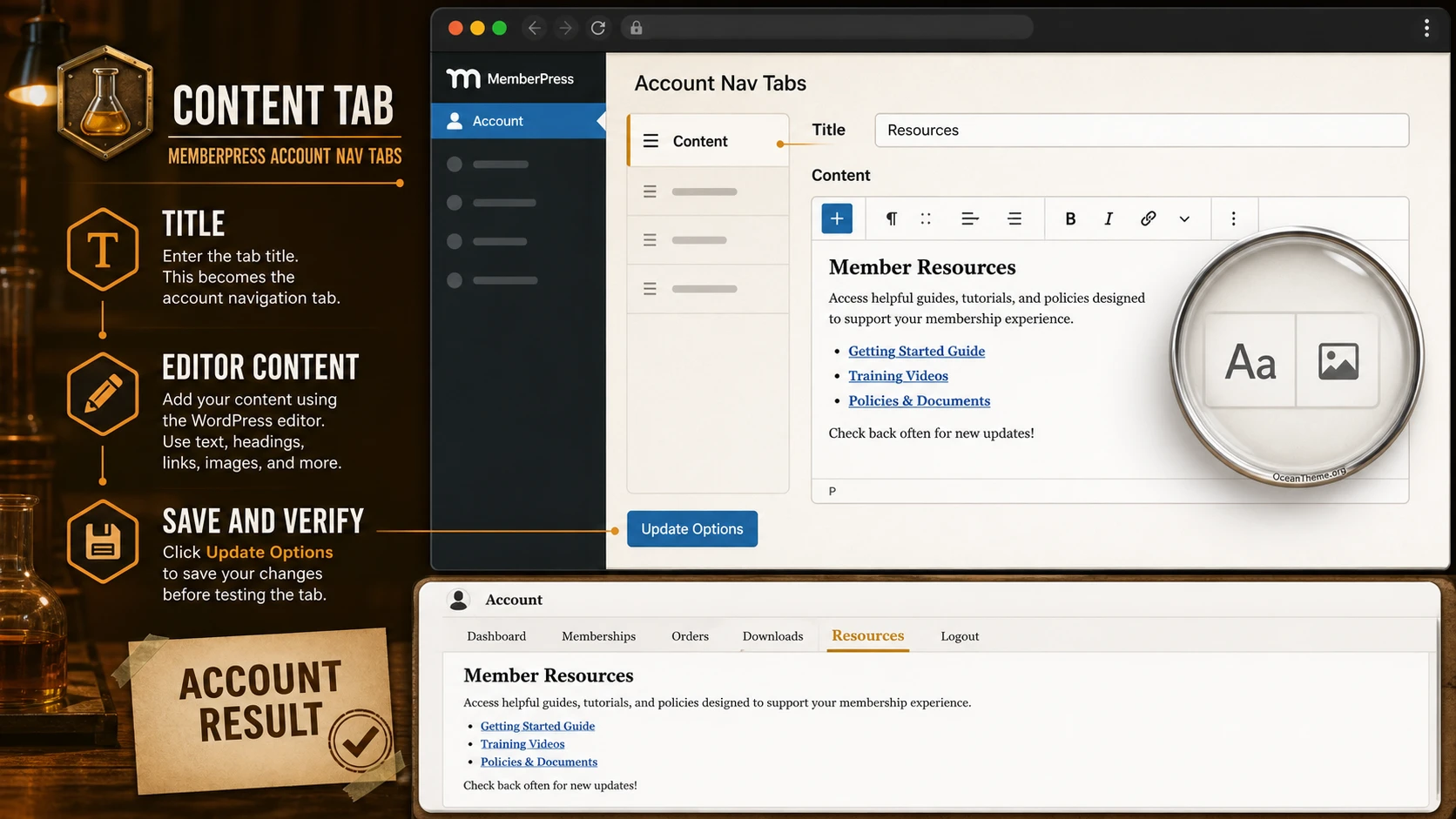Image resolution: width=1456 pixels, height=819 pixels.
Task: Click the Update Options button
Action: (x=692, y=529)
